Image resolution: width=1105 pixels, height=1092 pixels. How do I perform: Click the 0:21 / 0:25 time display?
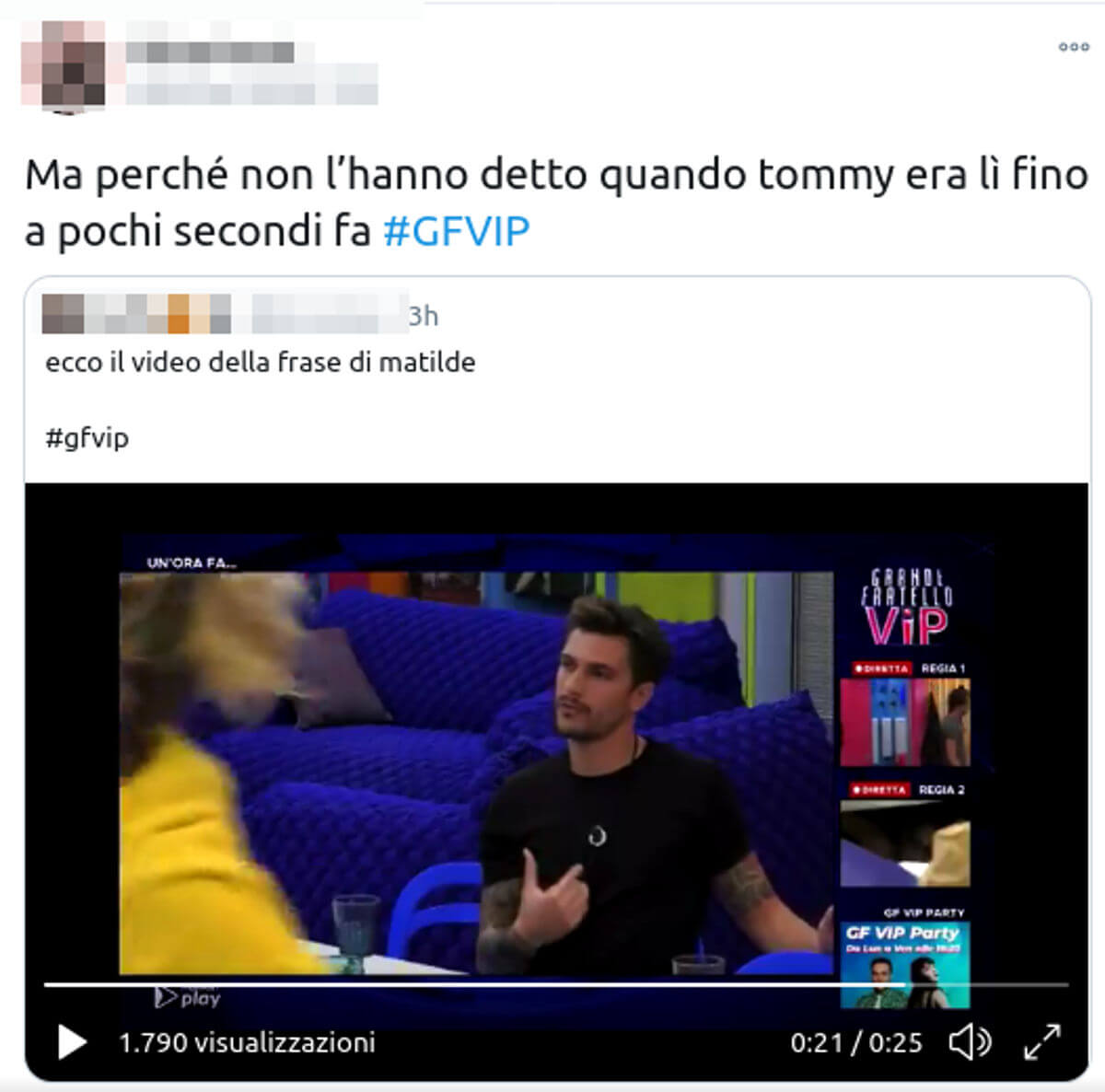click(x=856, y=1042)
